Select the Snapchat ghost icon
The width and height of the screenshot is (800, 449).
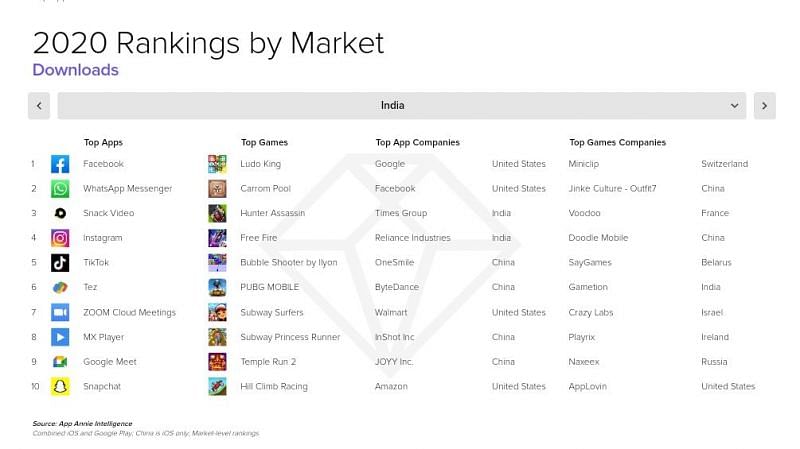pyautogui.click(x=60, y=386)
